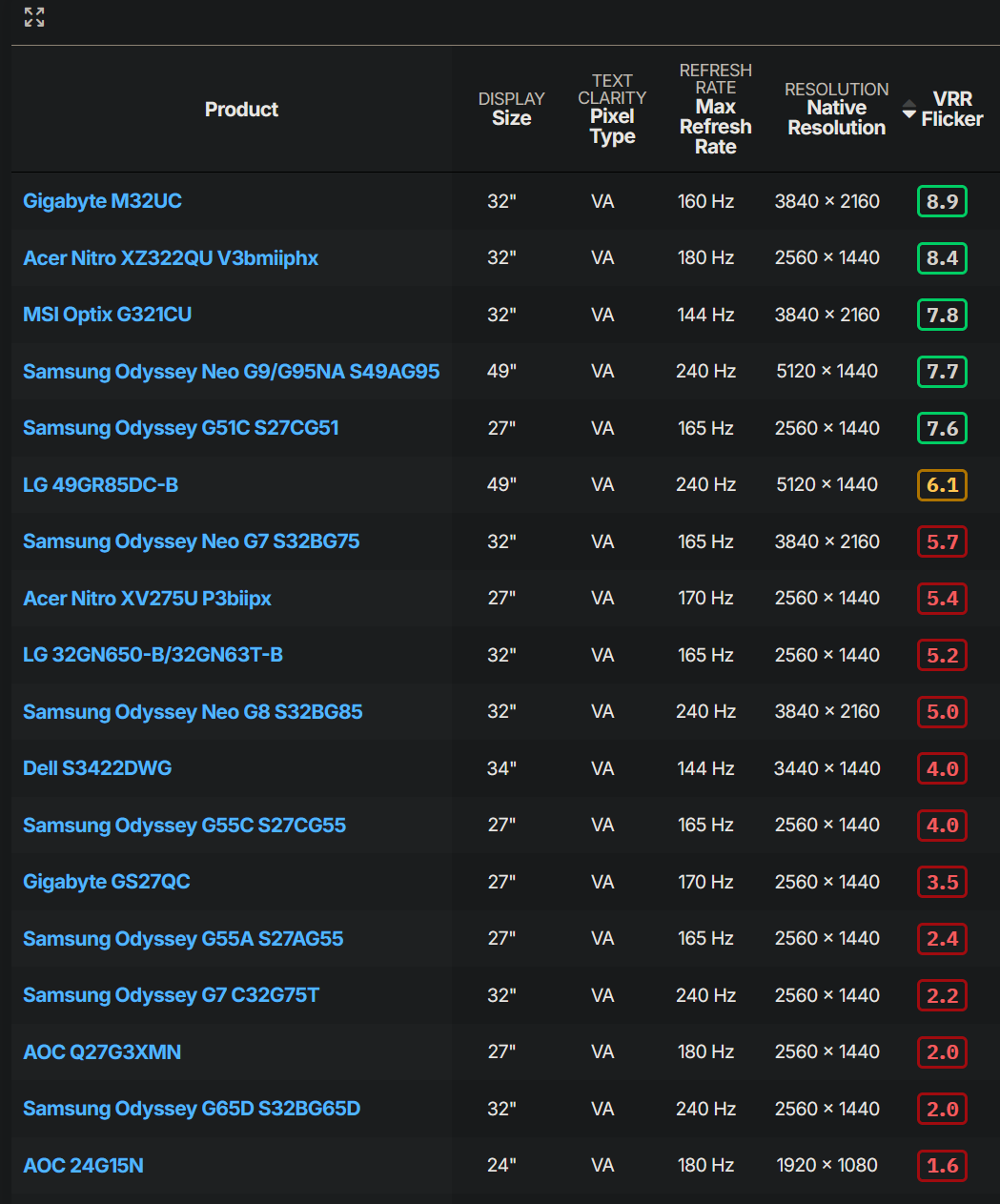Click the 2.2 score badge
The width and height of the screenshot is (1000, 1204).
click(x=942, y=995)
